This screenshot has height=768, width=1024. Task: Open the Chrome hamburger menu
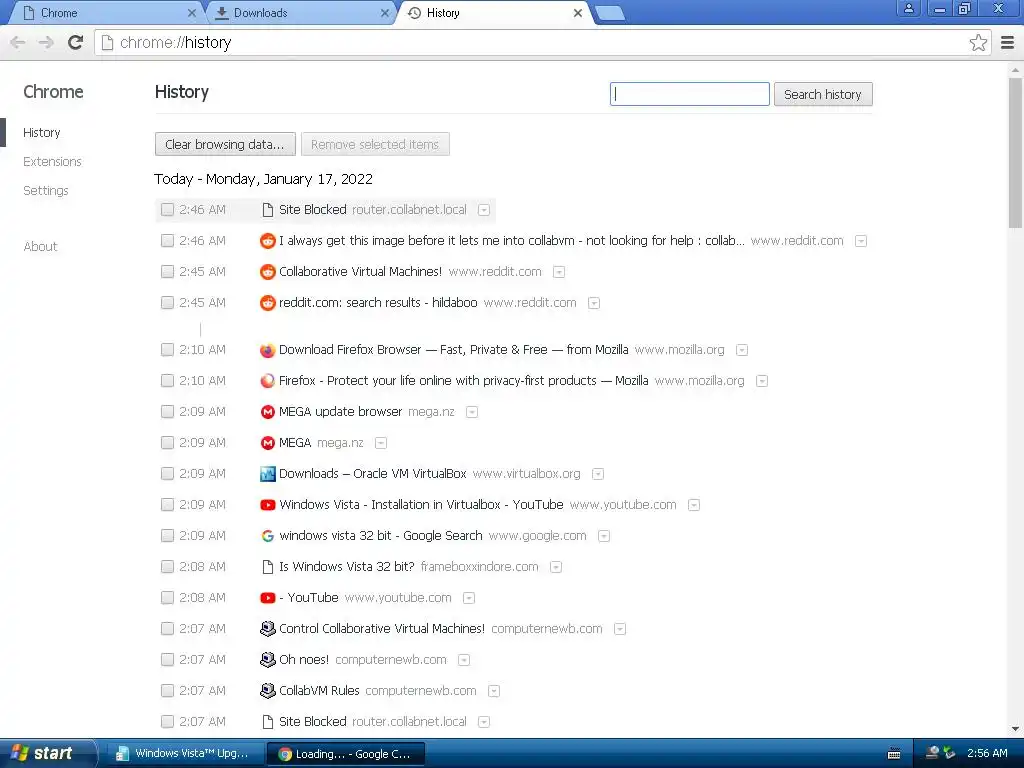[1008, 42]
